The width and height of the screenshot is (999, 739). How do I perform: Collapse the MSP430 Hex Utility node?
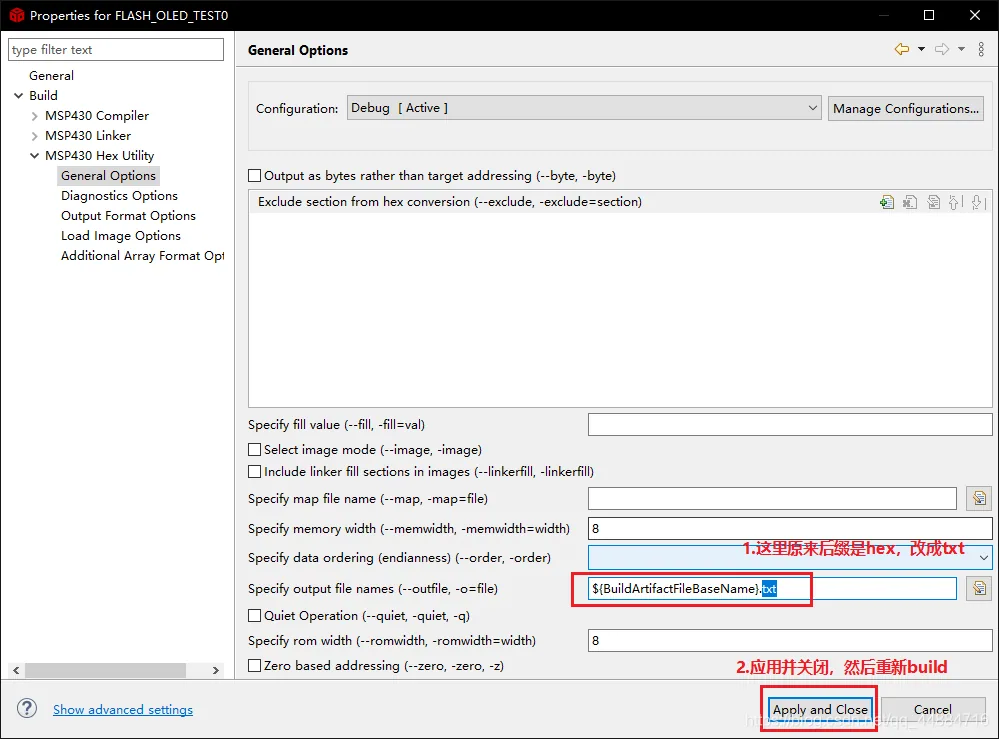[34, 155]
